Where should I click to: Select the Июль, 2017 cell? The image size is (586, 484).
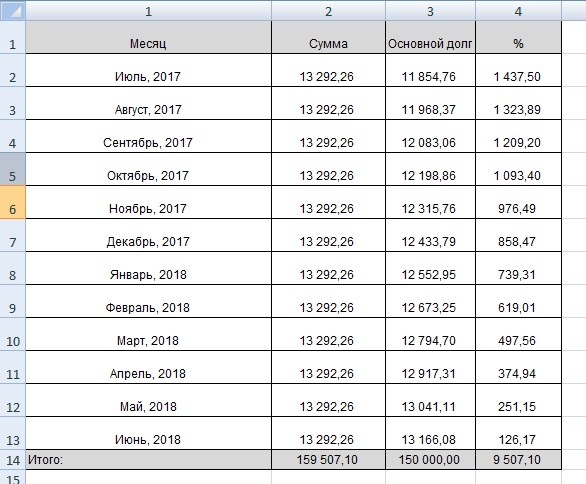(x=148, y=70)
